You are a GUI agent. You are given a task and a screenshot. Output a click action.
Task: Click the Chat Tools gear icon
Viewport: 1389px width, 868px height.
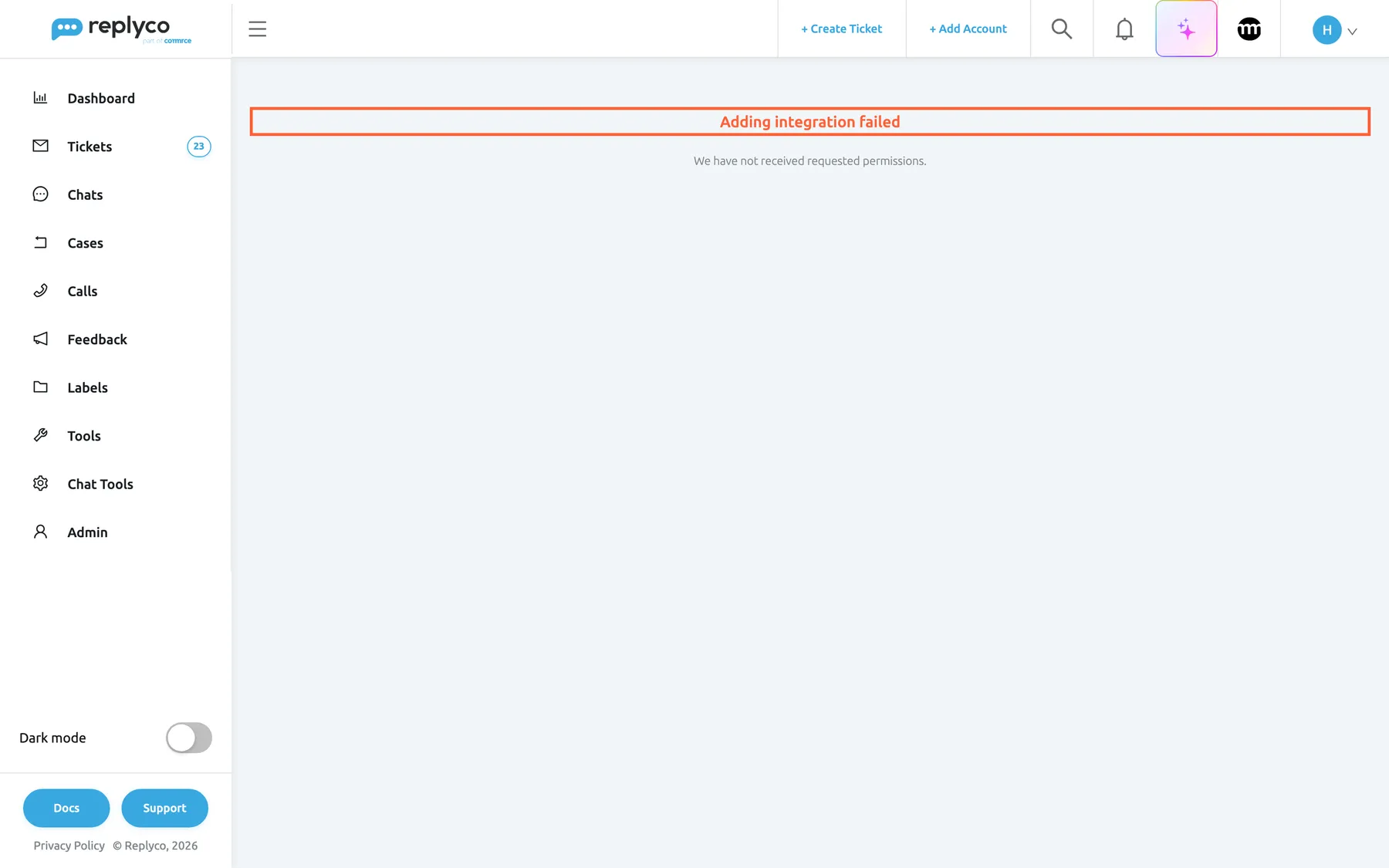(40, 484)
